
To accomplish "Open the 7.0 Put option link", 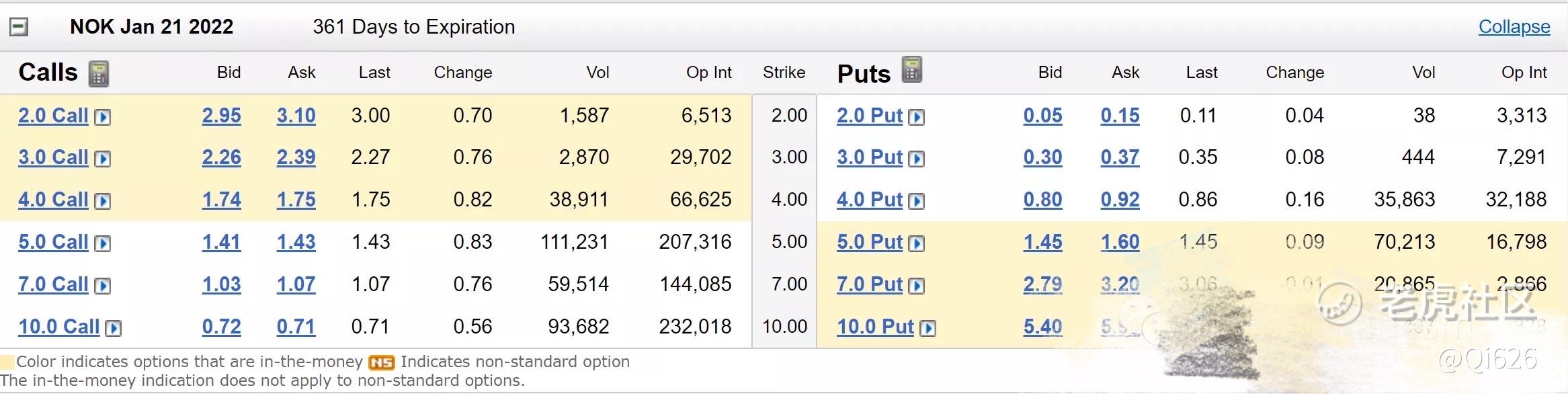I will pyautogui.click(x=870, y=284).
